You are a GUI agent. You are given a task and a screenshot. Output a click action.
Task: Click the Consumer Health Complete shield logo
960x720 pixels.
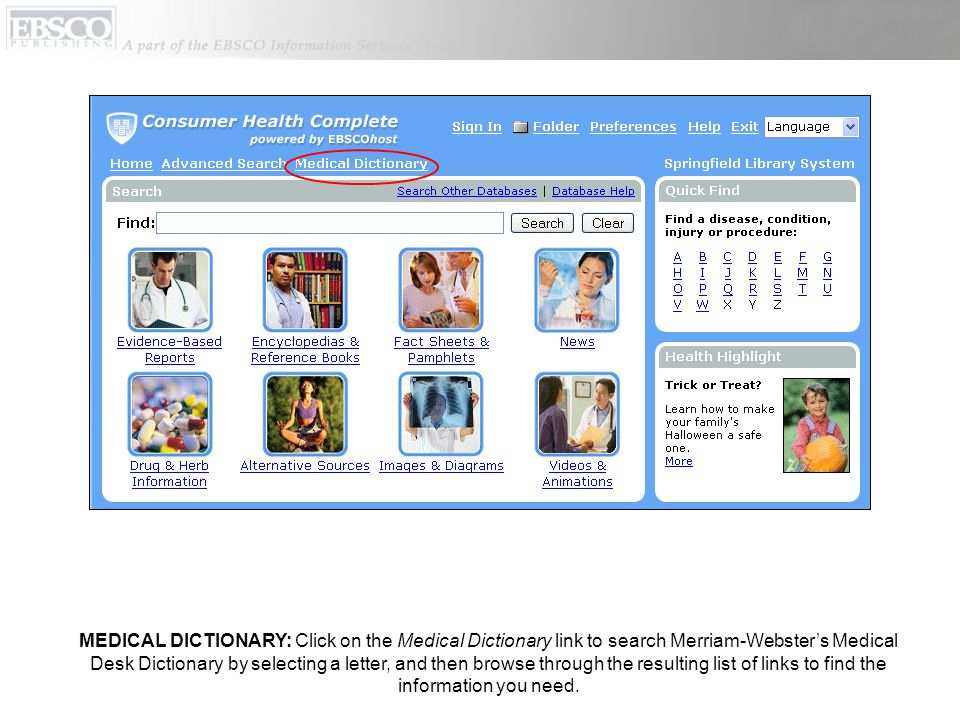tap(121, 127)
